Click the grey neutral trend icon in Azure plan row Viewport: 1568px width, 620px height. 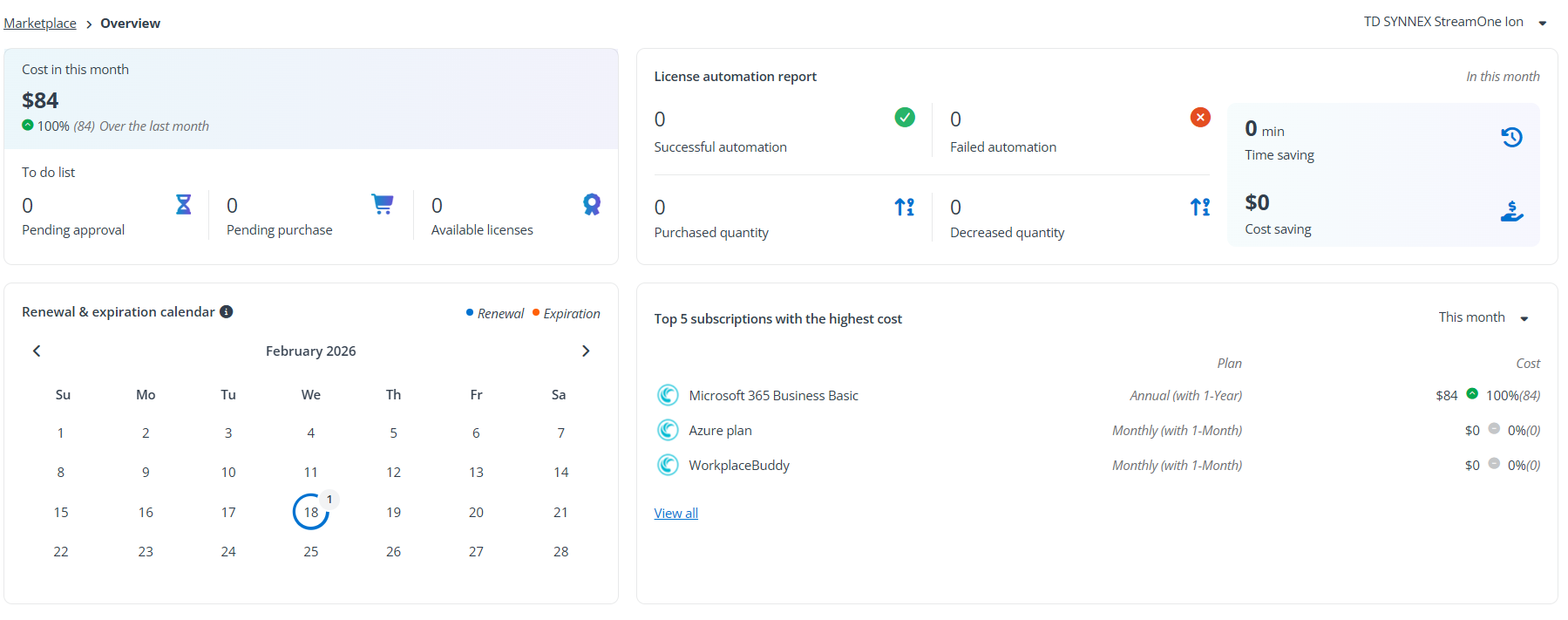coord(1494,428)
